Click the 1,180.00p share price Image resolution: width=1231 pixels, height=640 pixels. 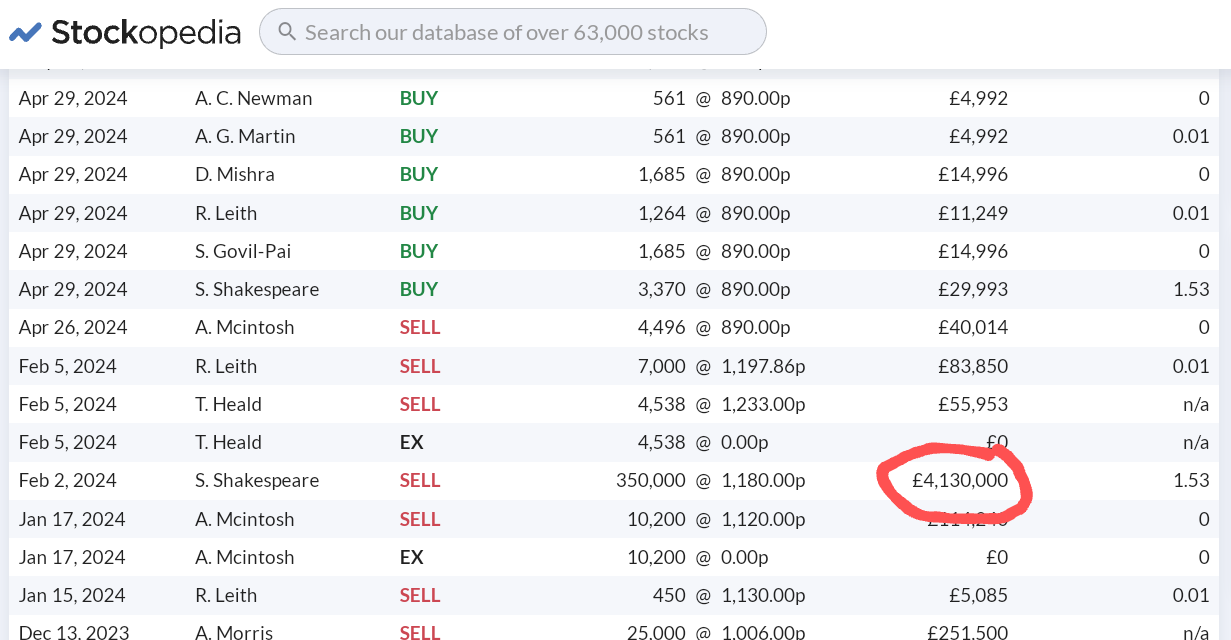[763, 480]
